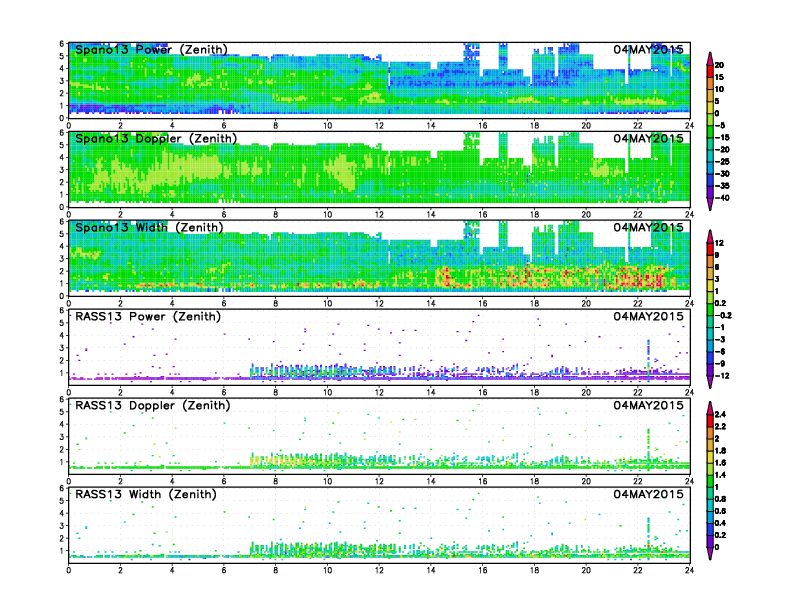Click the 'RASS13 Doppler (Zenith)' panel title
Screen dimensions: 792x612
[x=153, y=405]
